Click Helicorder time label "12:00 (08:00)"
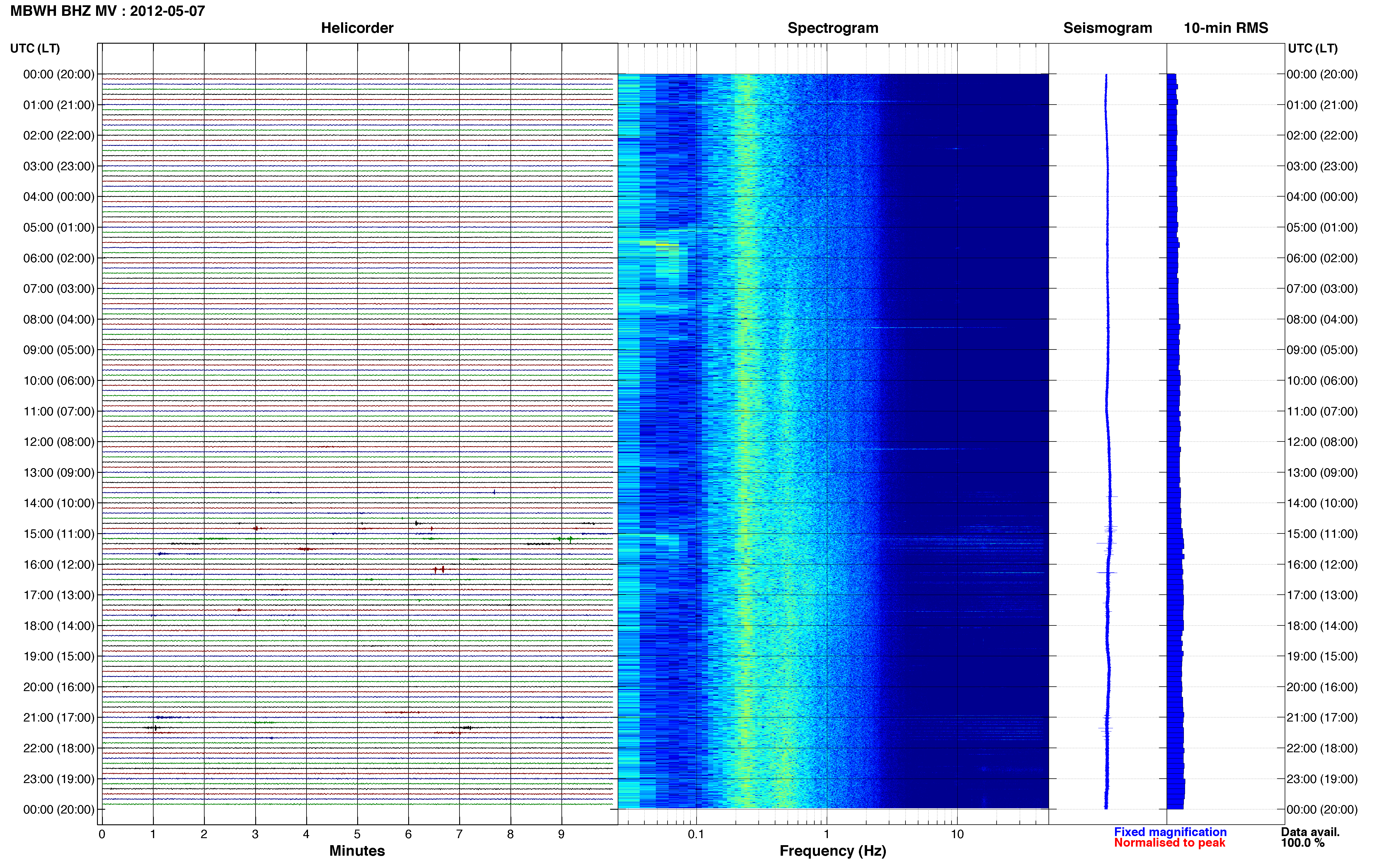The height and width of the screenshot is (868, 1389). 59,442
